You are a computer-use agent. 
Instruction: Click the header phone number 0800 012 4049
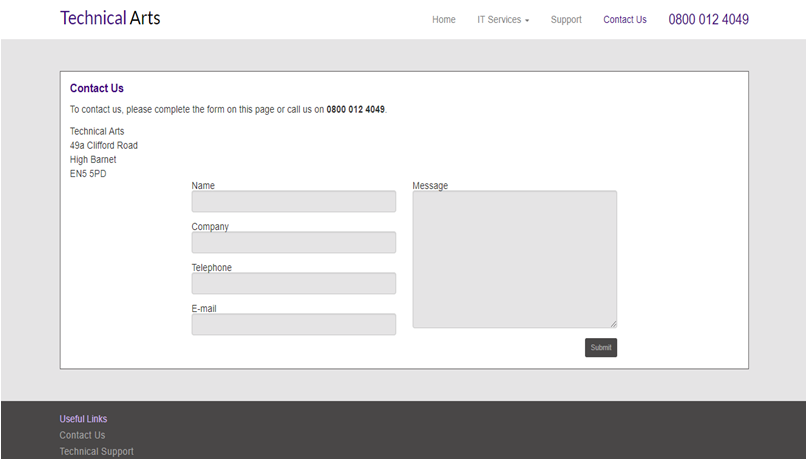tap(708, 20)
